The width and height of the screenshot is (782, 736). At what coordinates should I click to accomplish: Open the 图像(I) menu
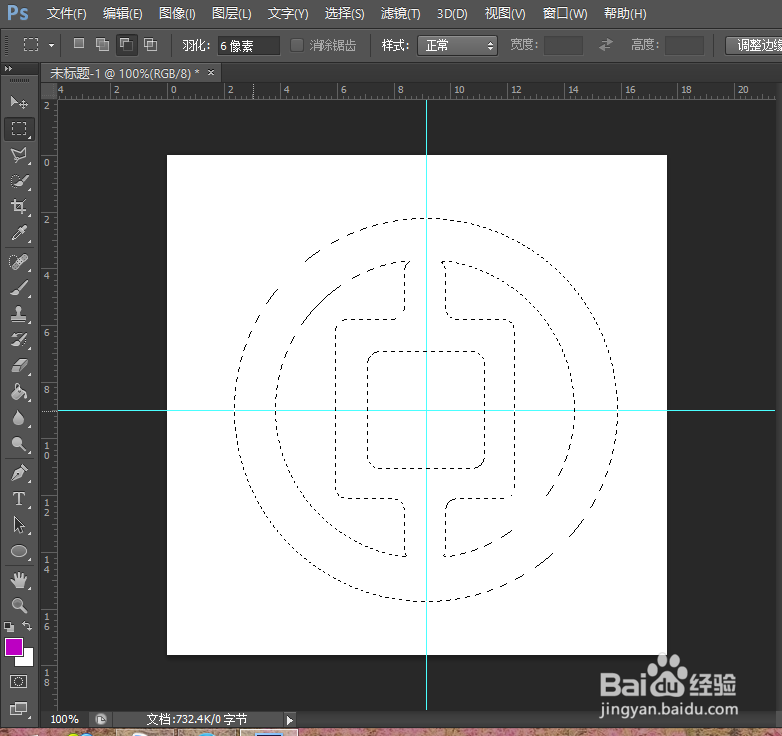tap(177, 13)
